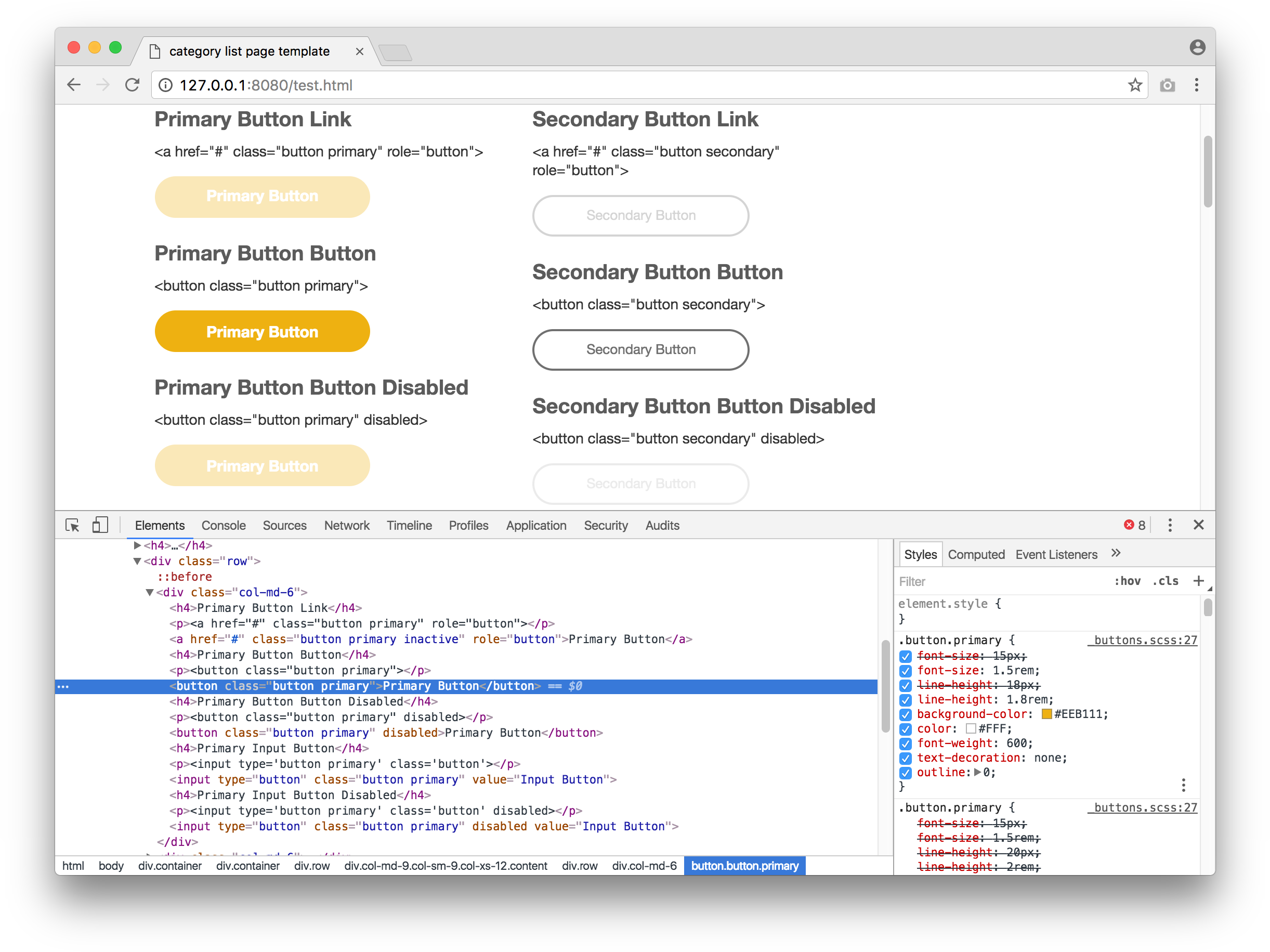
Task: Toggle the .cls class editor
Action: [1165, 580]
